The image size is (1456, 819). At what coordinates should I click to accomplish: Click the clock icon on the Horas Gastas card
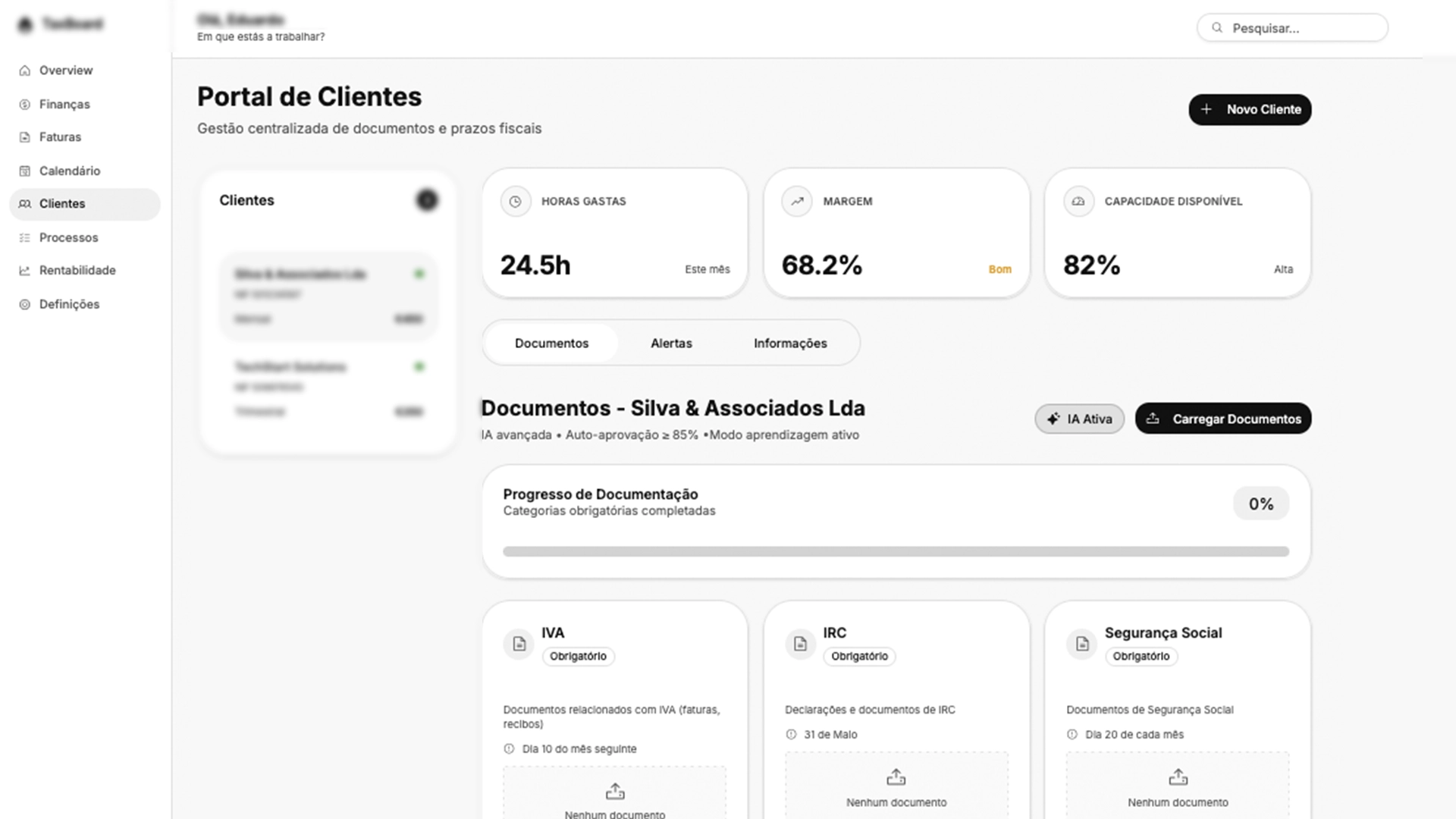click(x=516, y=201)
